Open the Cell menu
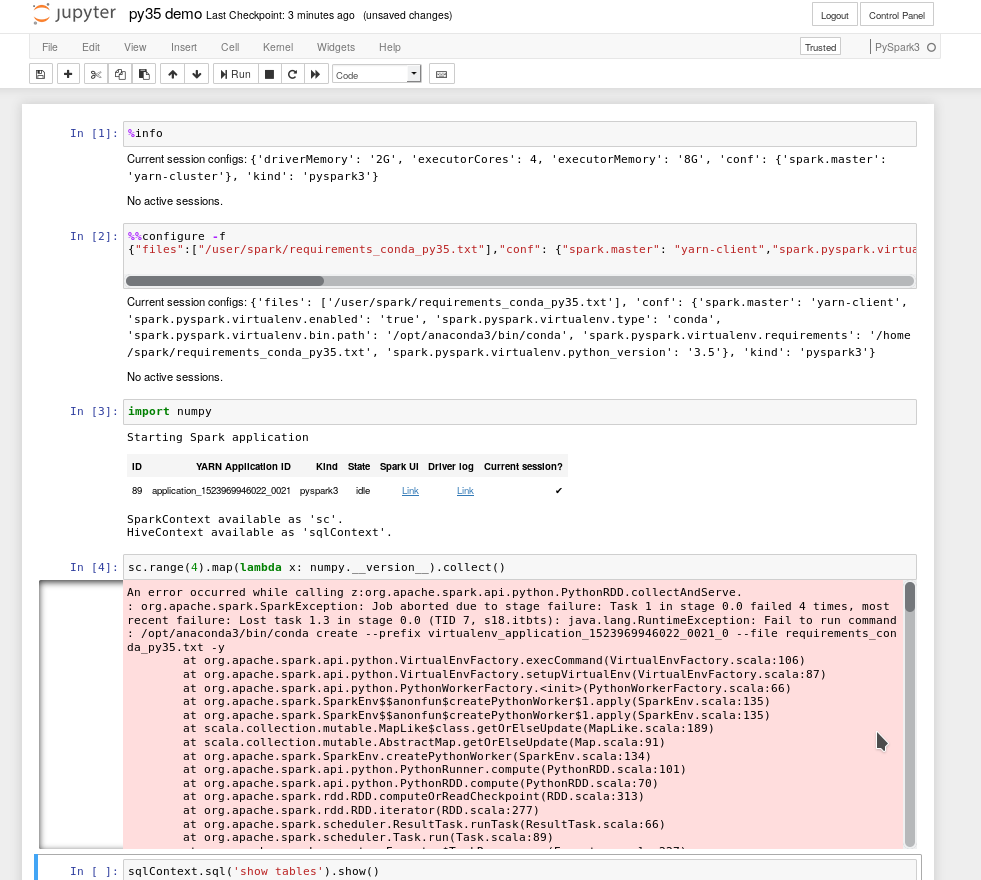This screenshot has height=880, width=981. pos(230,47)
